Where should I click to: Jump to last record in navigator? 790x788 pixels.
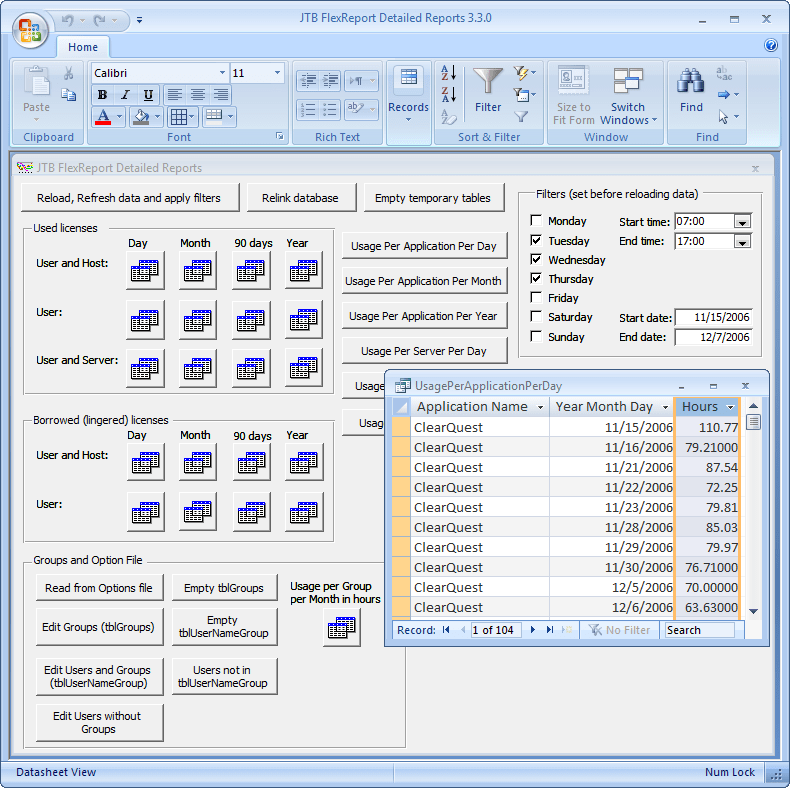click(550, 630)
